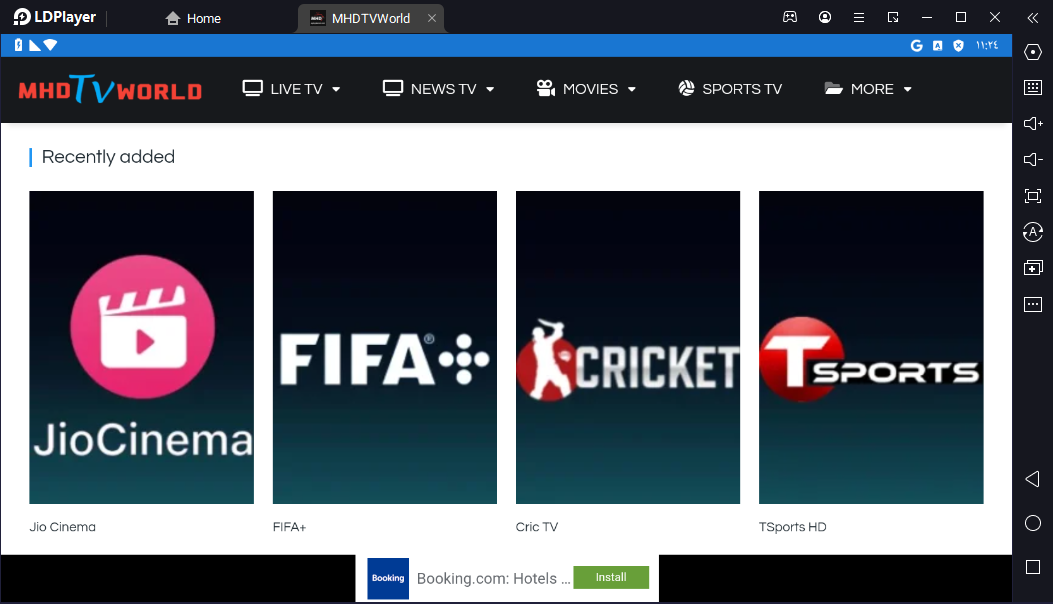The image size is (1053, 604).
Task: Click the Booking.com: Hotels ad text
Action: (x=494, y=578)
